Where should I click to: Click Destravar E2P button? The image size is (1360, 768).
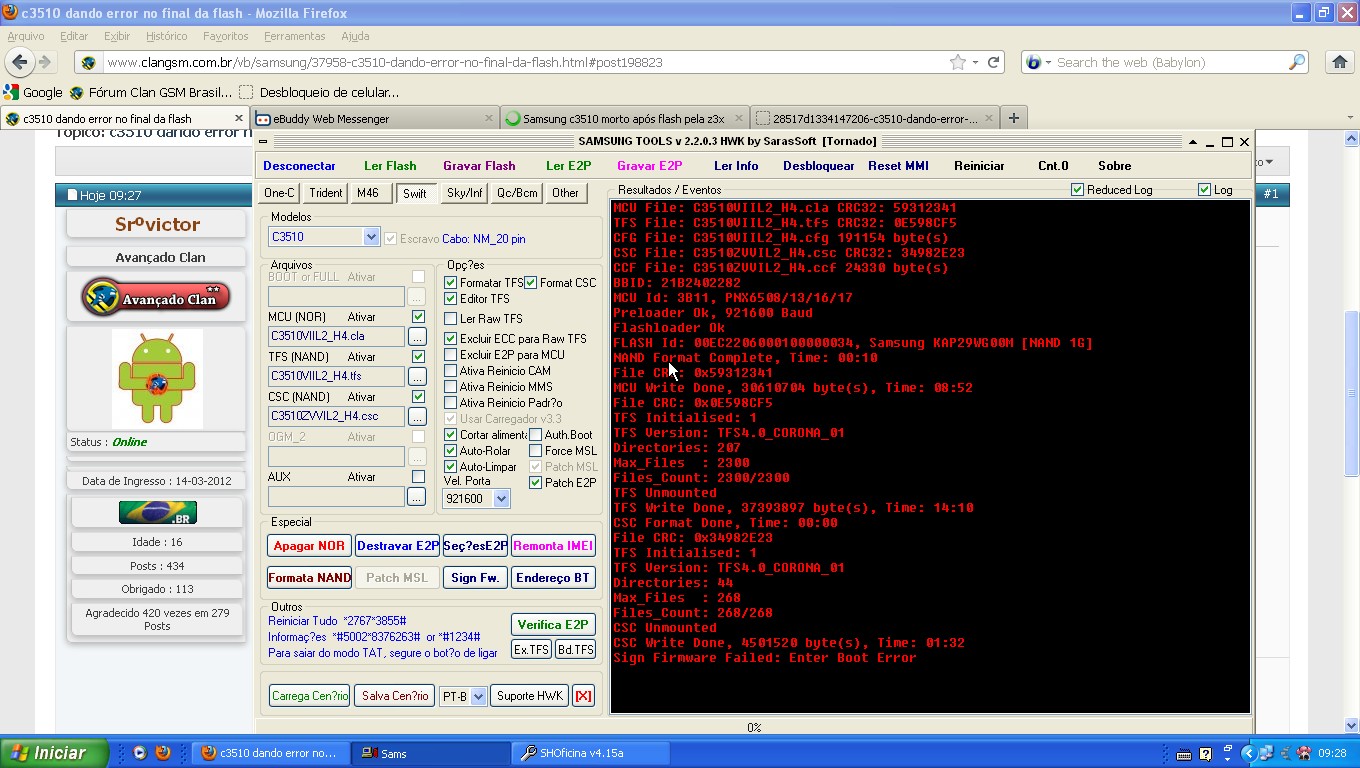tap(397, 546)
